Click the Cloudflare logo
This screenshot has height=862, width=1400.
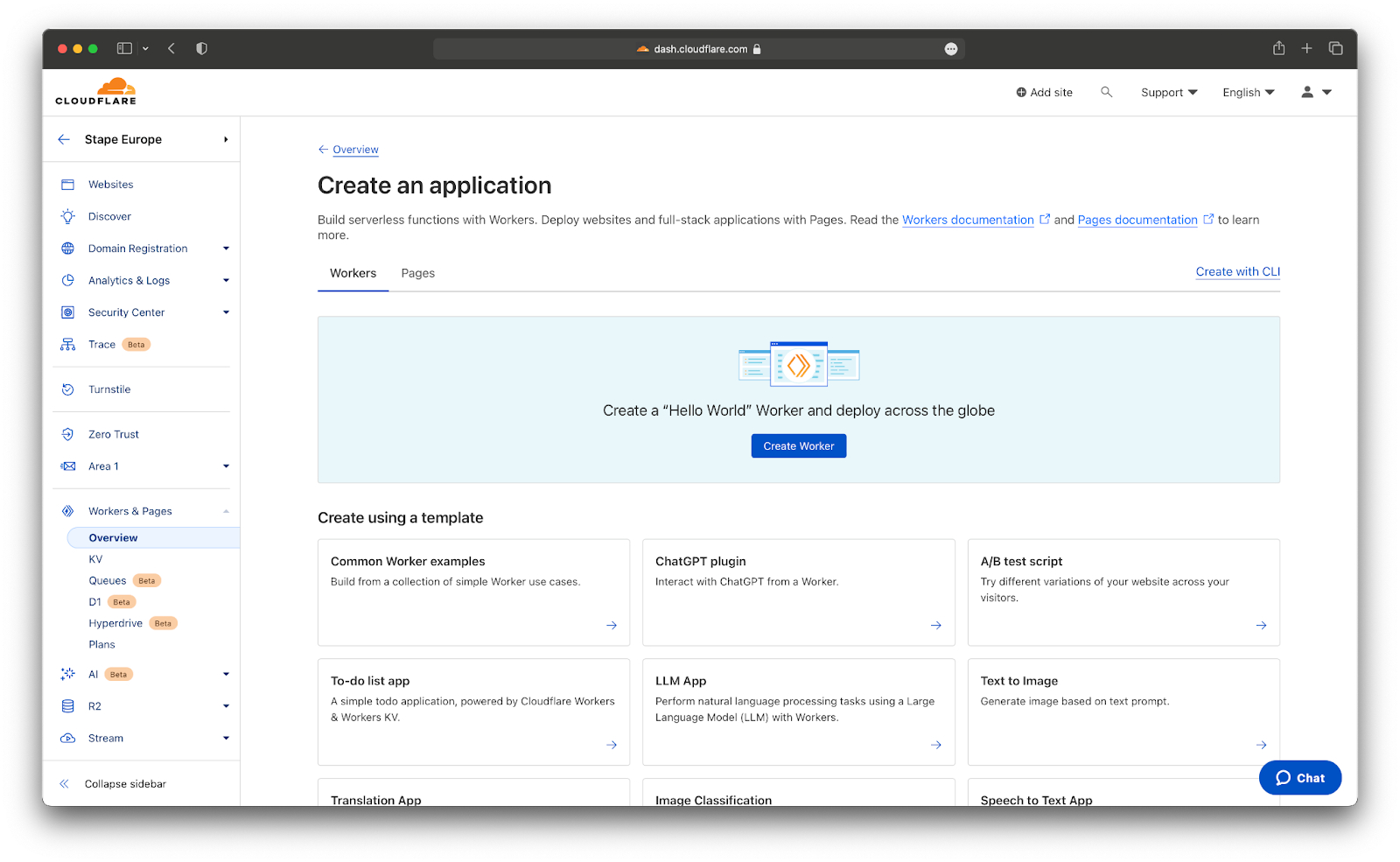point(96,91)
